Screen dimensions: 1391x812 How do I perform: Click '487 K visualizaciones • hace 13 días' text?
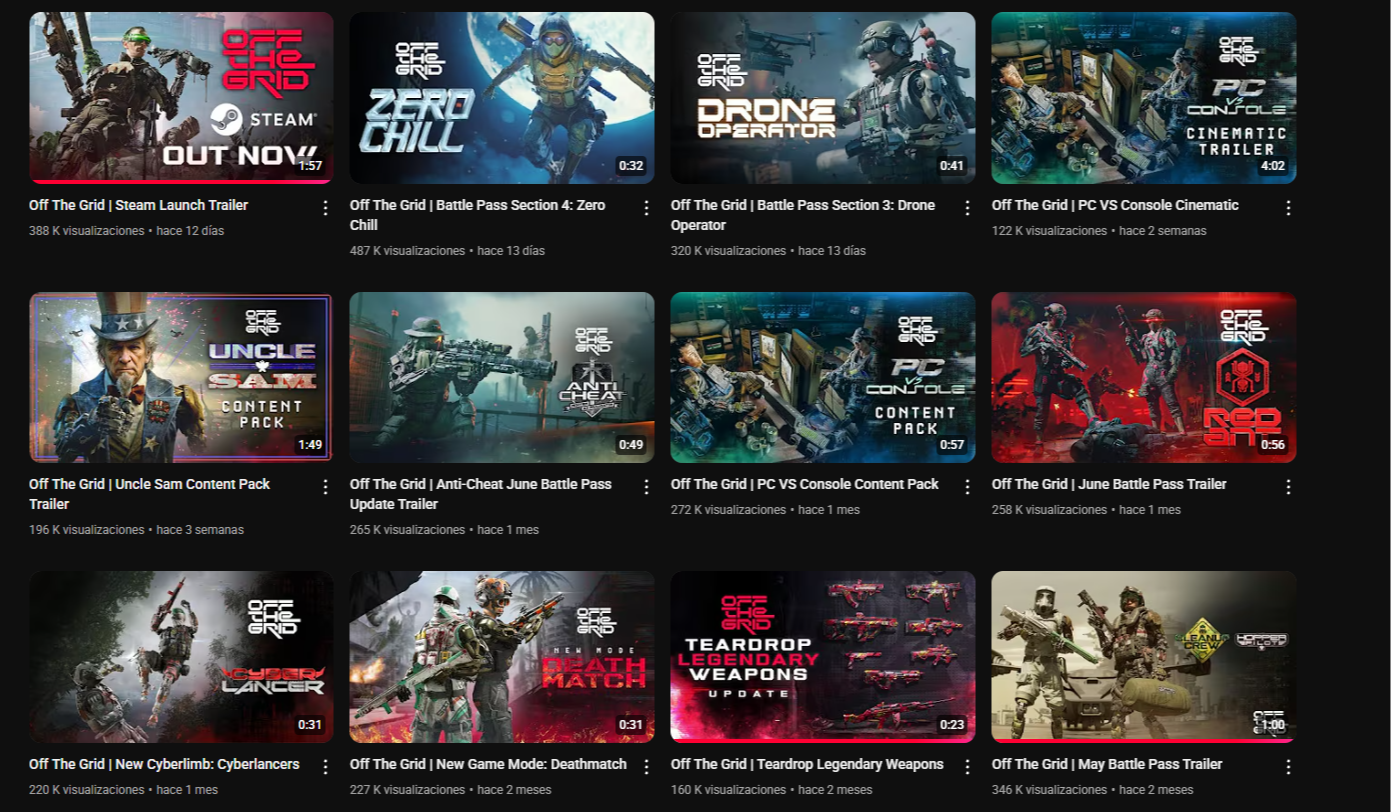coord(447,251)
